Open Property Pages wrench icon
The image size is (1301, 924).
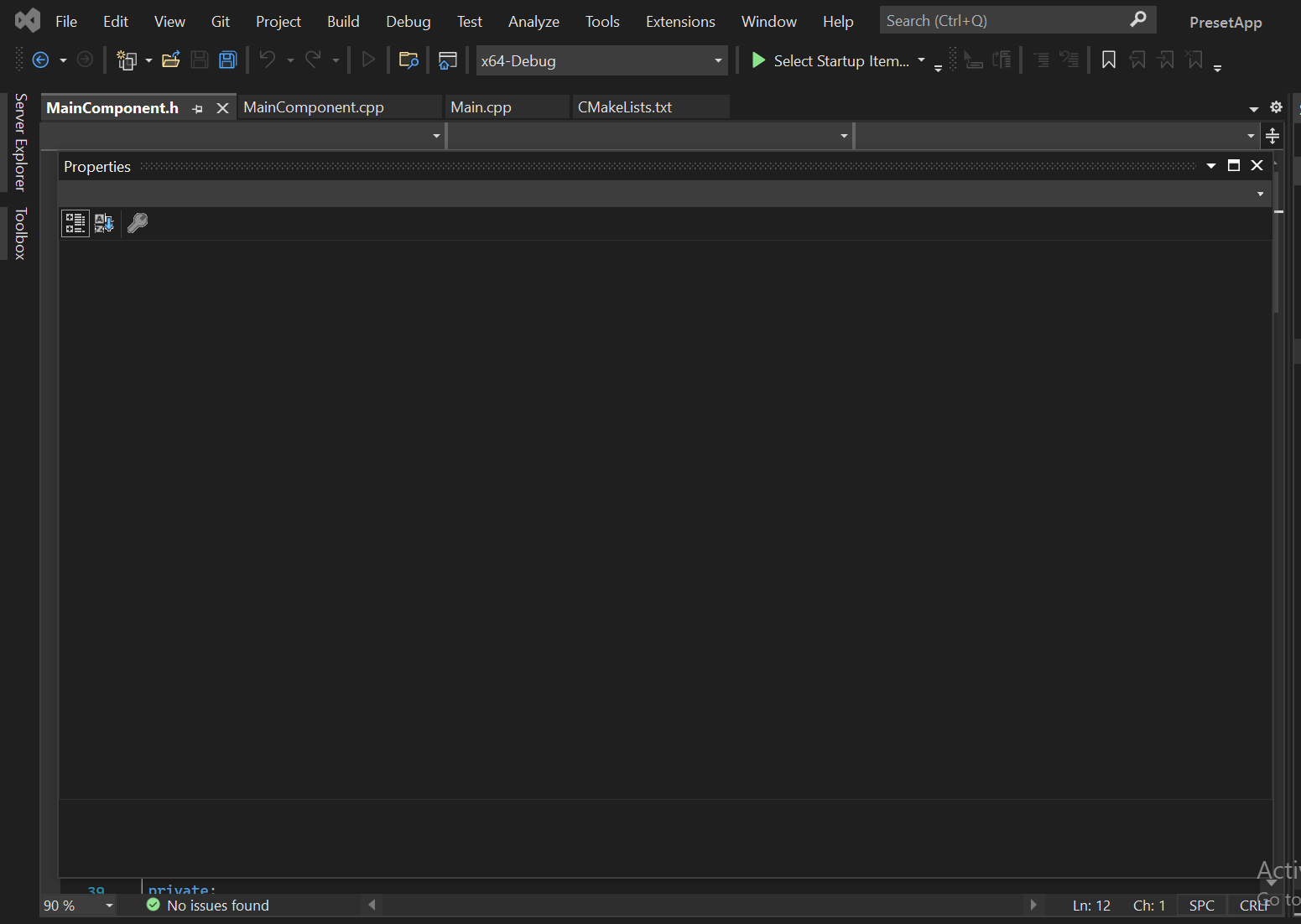pyautogui.click(x=138, y=223)
